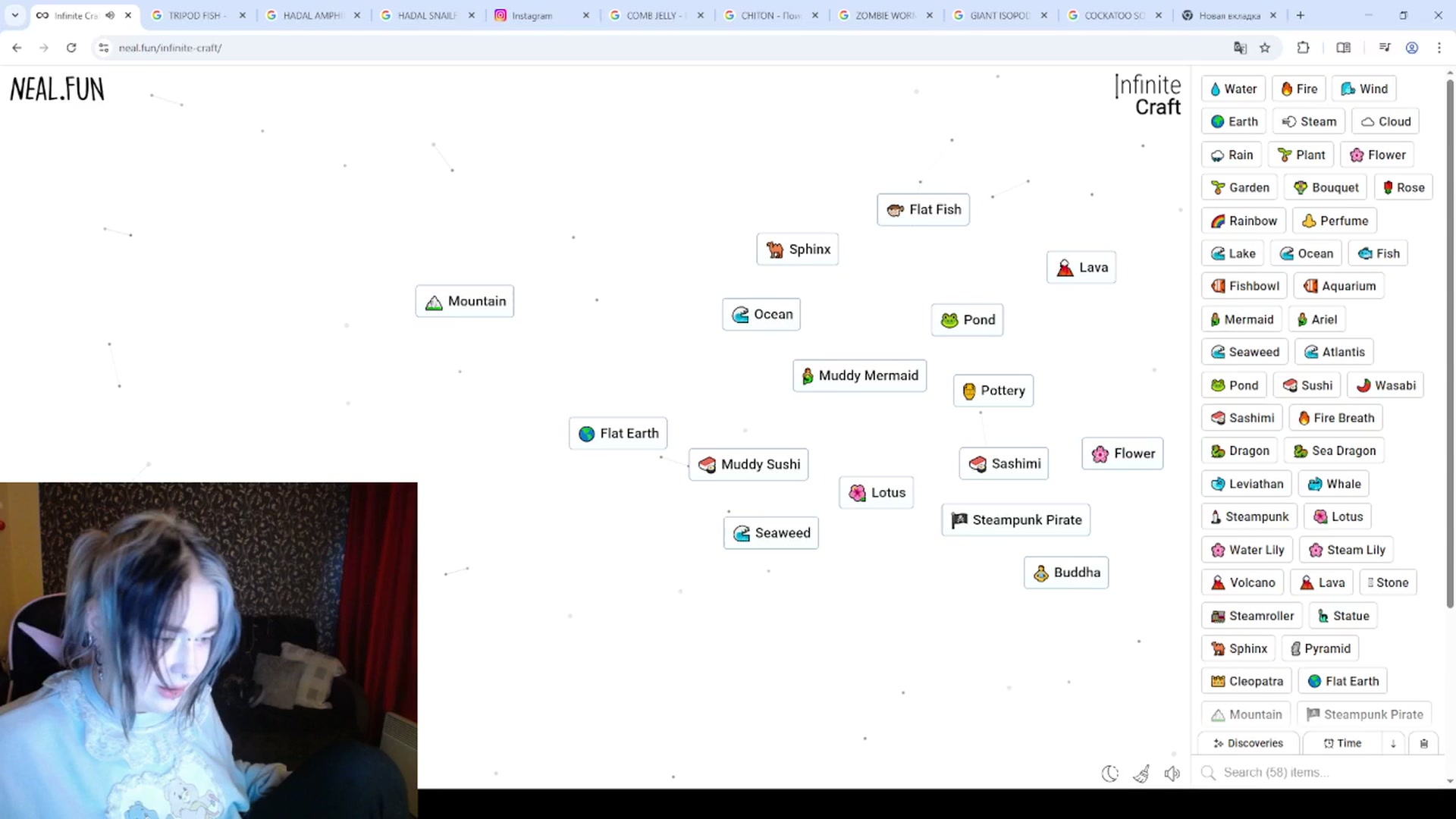Click the Water element in sidebar

tap(1233, 89)
